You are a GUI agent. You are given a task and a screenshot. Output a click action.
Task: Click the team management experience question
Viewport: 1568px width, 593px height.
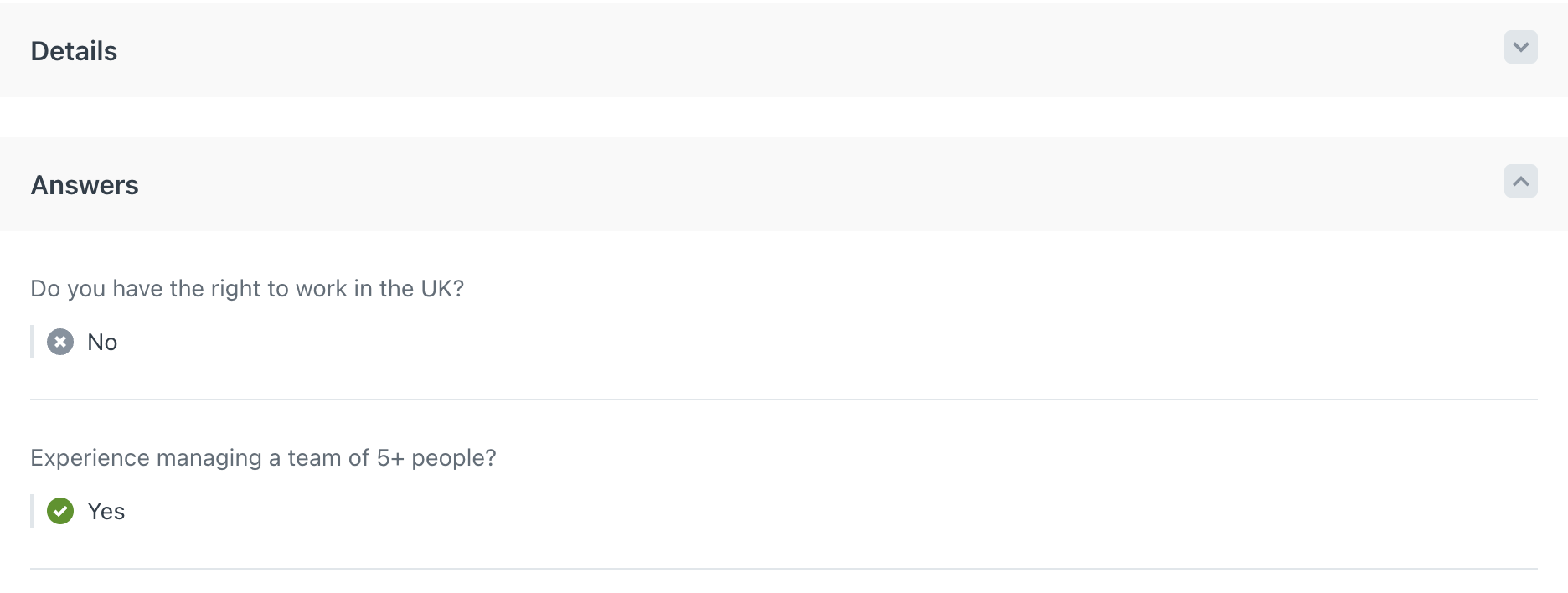coord(263,458)
